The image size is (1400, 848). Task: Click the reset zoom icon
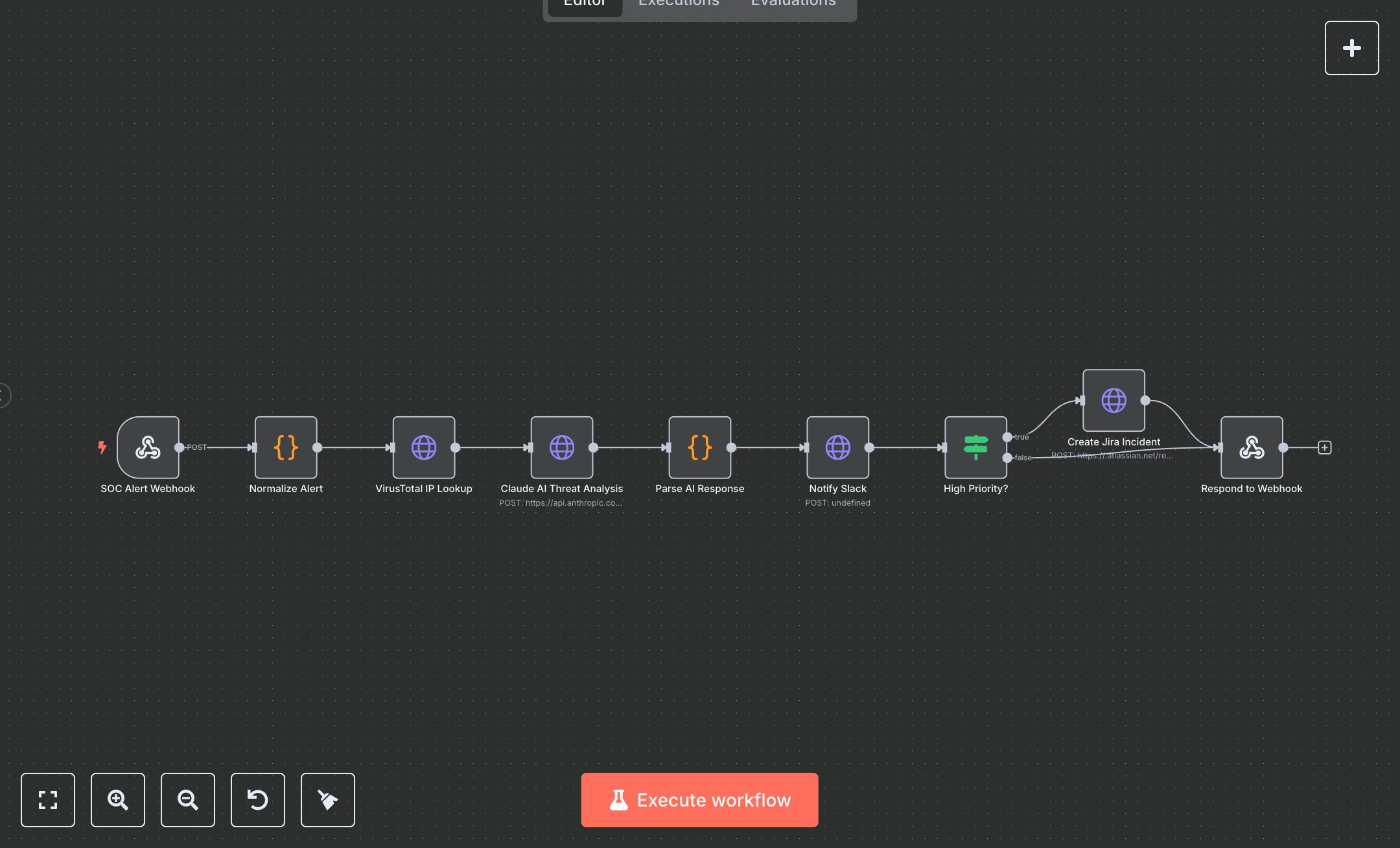coord(258,800)
